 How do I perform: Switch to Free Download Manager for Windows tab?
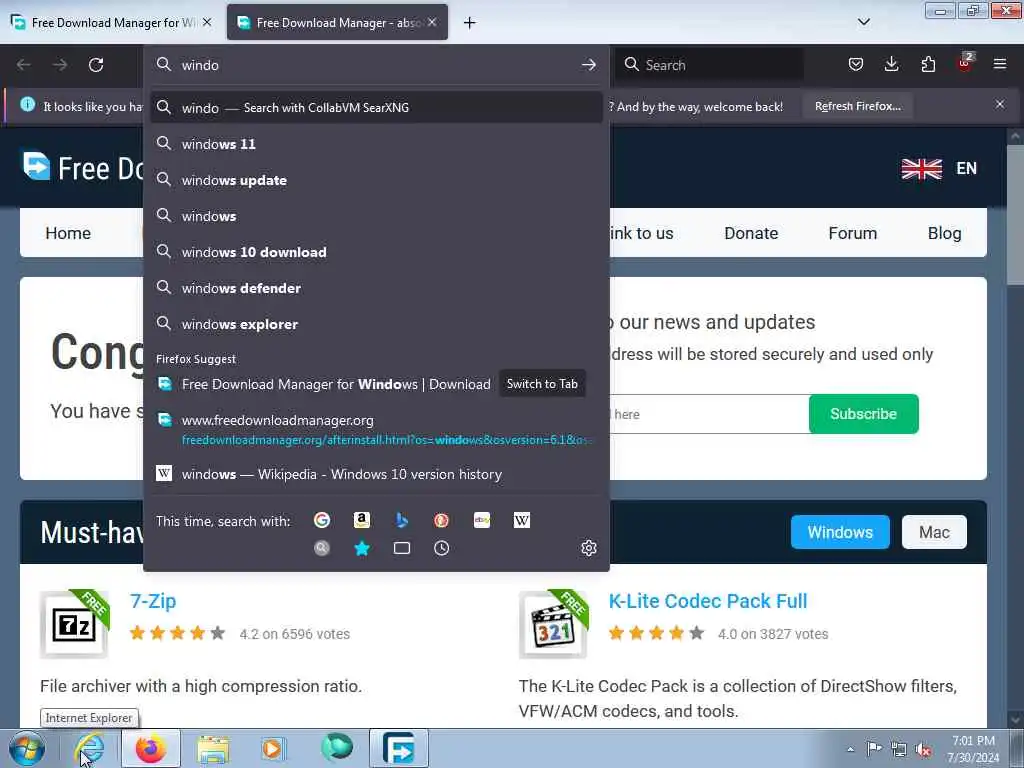[111, 23]
